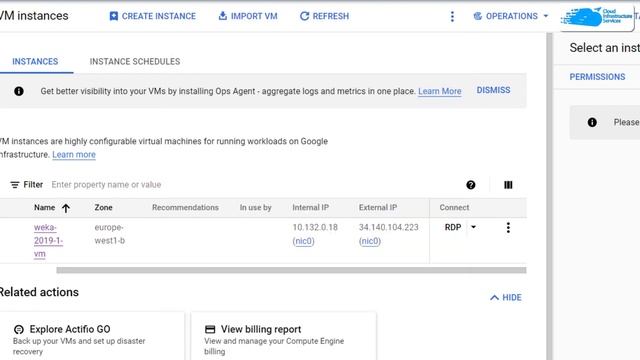Open the column display options icon
The height and width of the screenshot is (360, 640).
[508, 185]
